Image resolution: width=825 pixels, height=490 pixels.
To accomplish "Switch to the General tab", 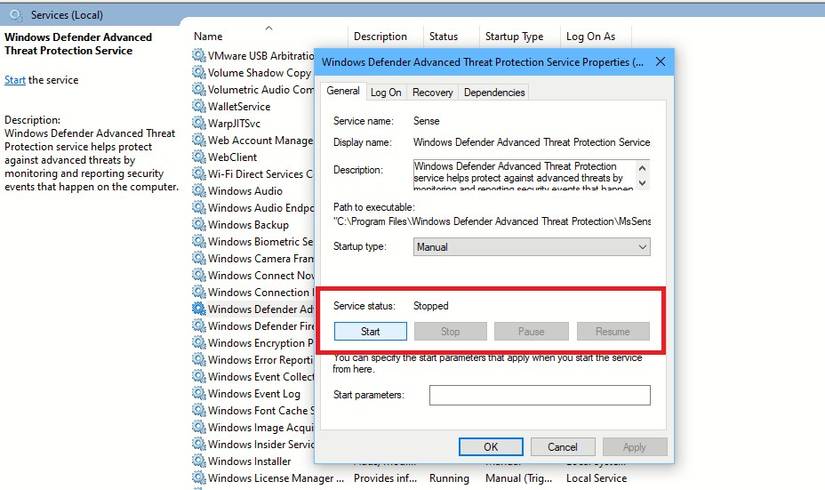I will [x=343, y=91].
